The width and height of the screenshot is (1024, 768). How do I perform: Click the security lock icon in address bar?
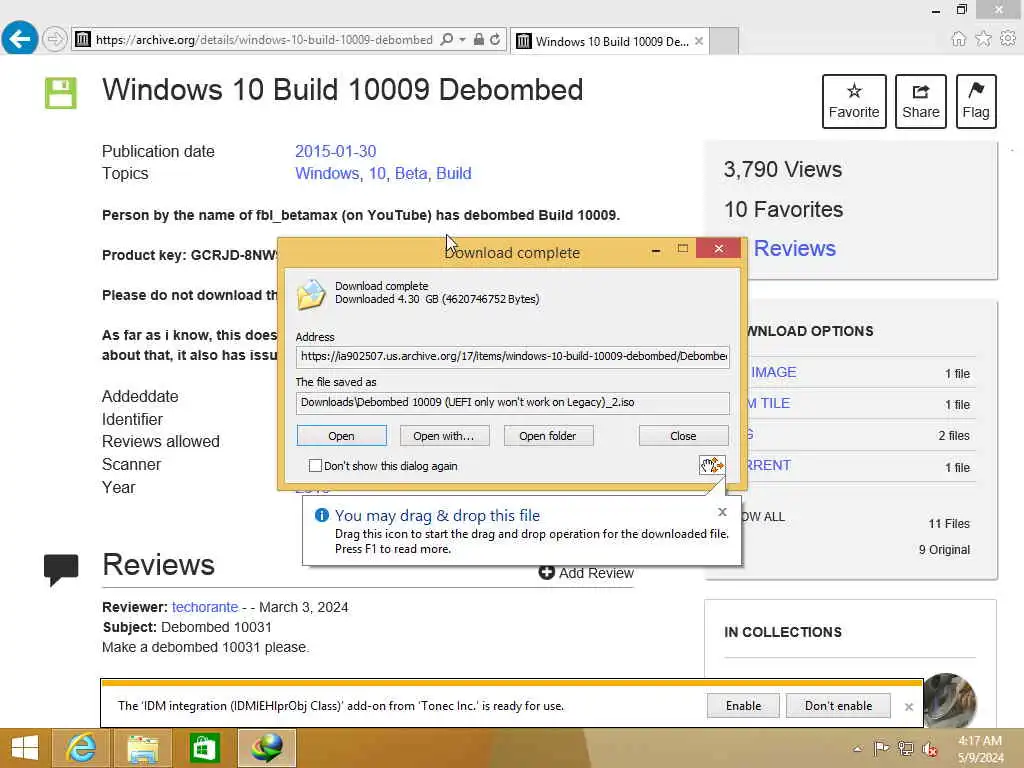(479, 40)
